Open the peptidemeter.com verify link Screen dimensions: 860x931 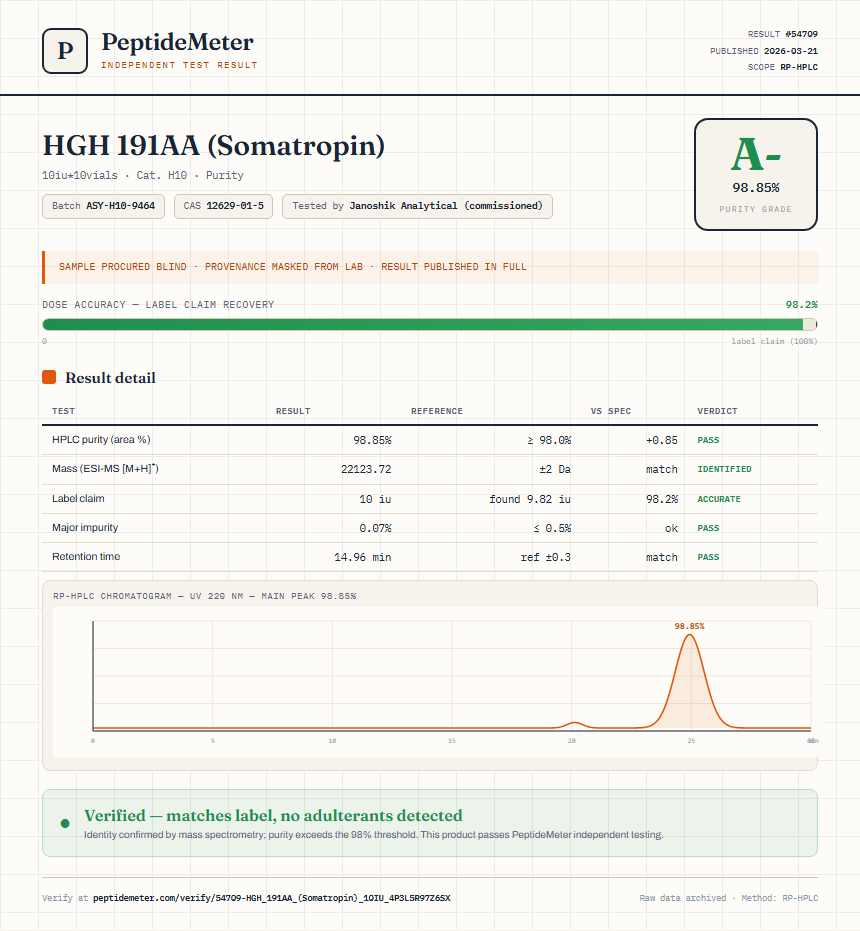point(271,898)
